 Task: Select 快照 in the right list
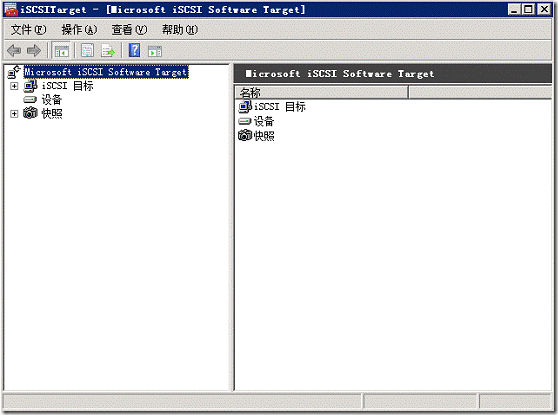point(264,136)
